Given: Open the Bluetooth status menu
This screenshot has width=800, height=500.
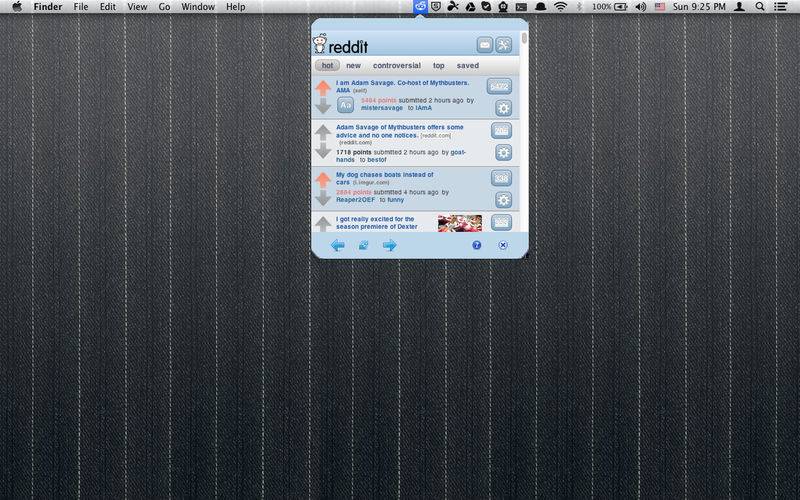Looking at the screenshot, I should point(579,7).
